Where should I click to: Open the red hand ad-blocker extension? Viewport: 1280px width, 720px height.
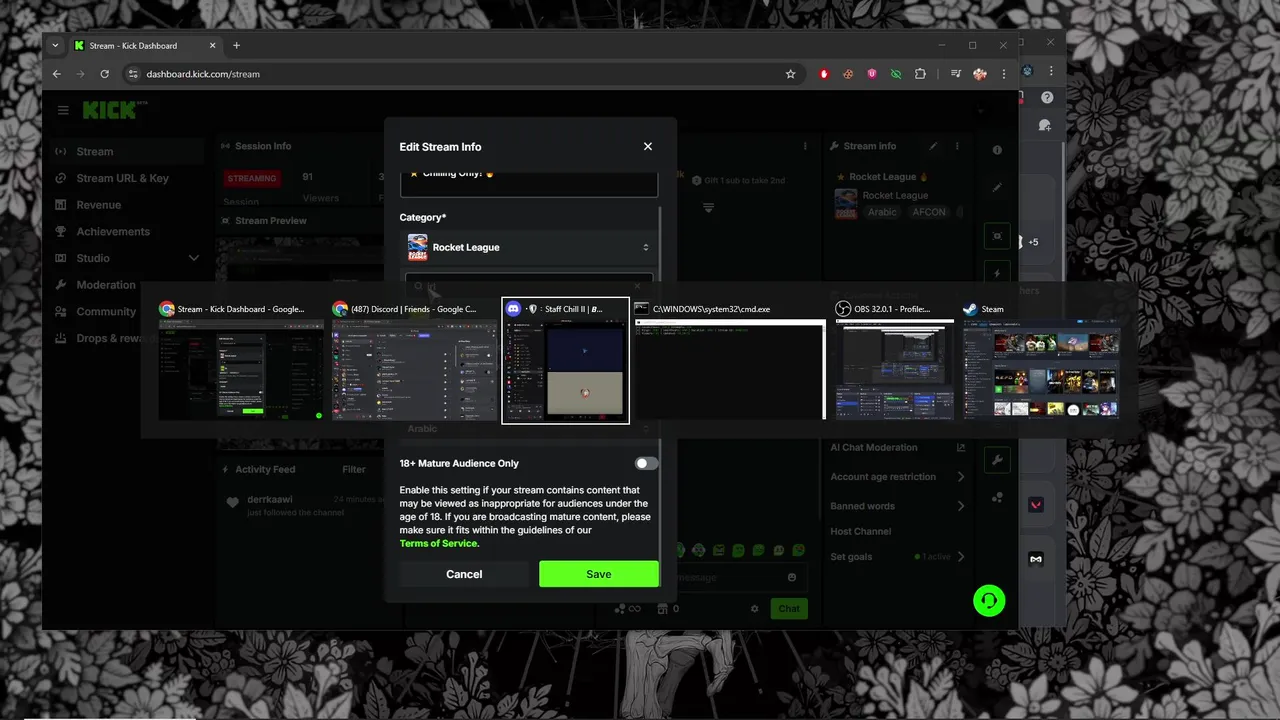tap(824, 74)
